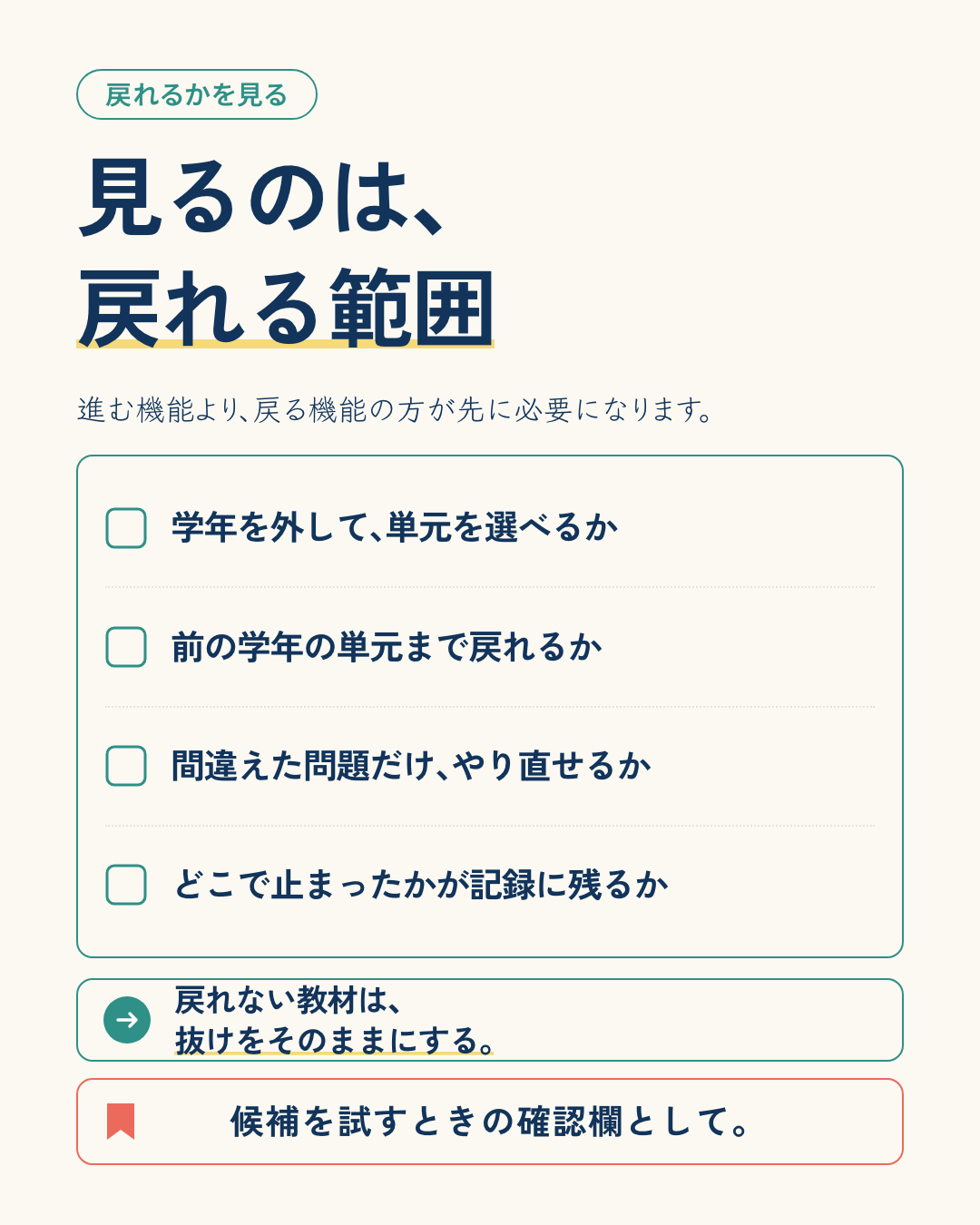Click the green circular arrow icon

pyautogui.click(x=127, y=1020)
